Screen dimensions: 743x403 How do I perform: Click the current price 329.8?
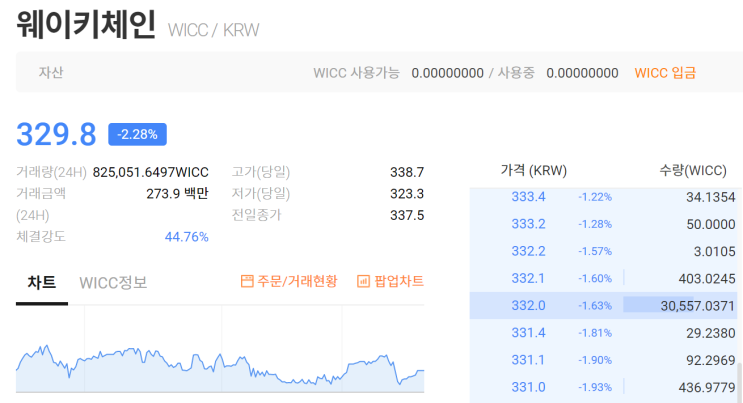(x=56, y=134)
